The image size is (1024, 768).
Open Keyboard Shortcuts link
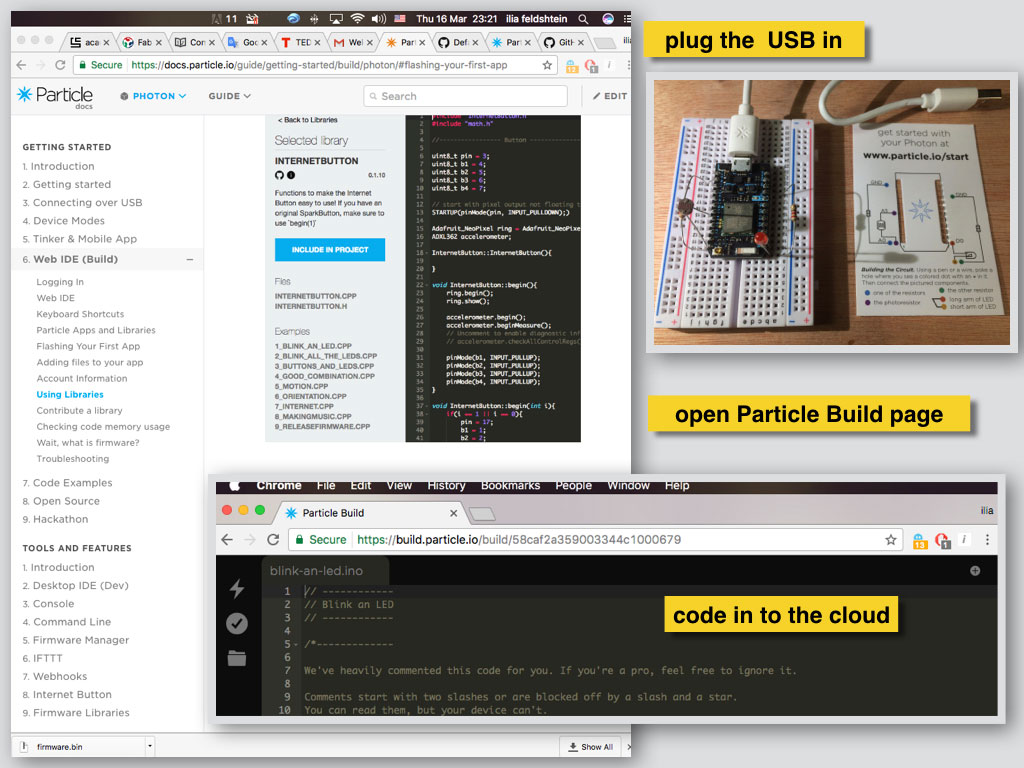coord(80,314)
